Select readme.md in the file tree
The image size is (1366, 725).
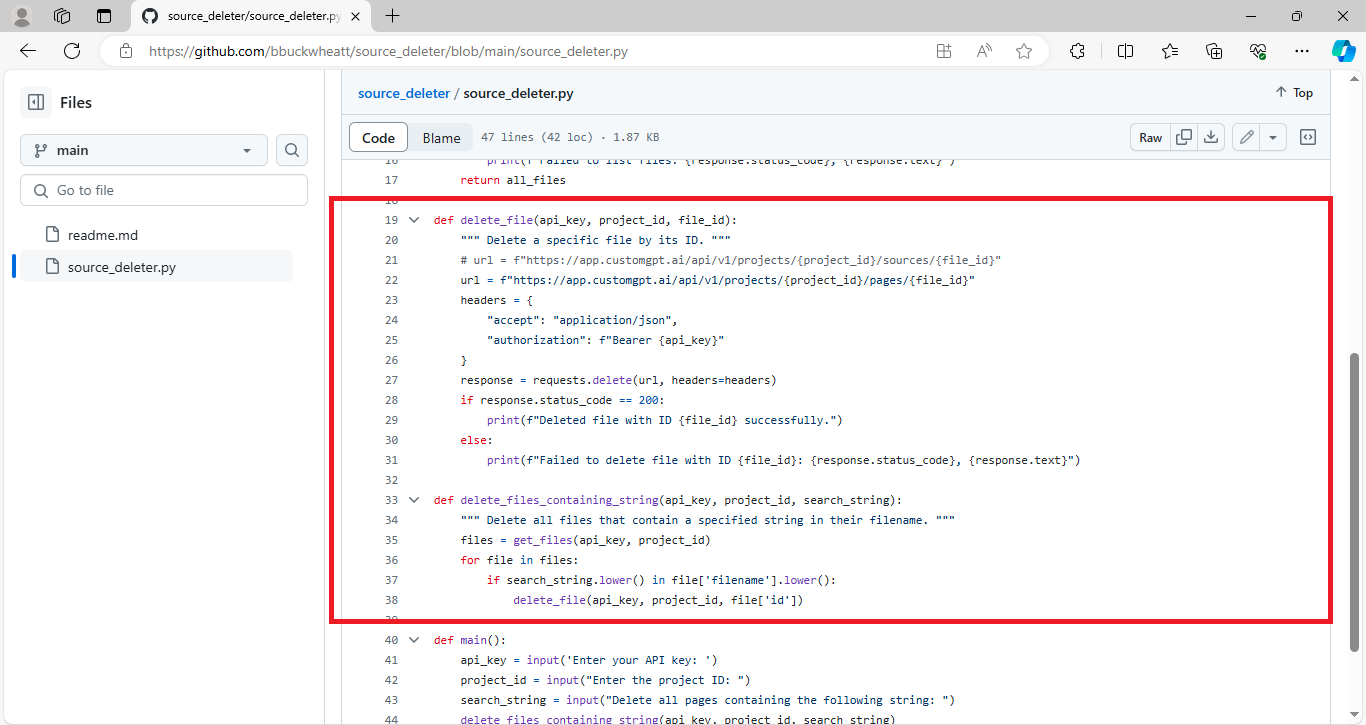tap(104, 234)
